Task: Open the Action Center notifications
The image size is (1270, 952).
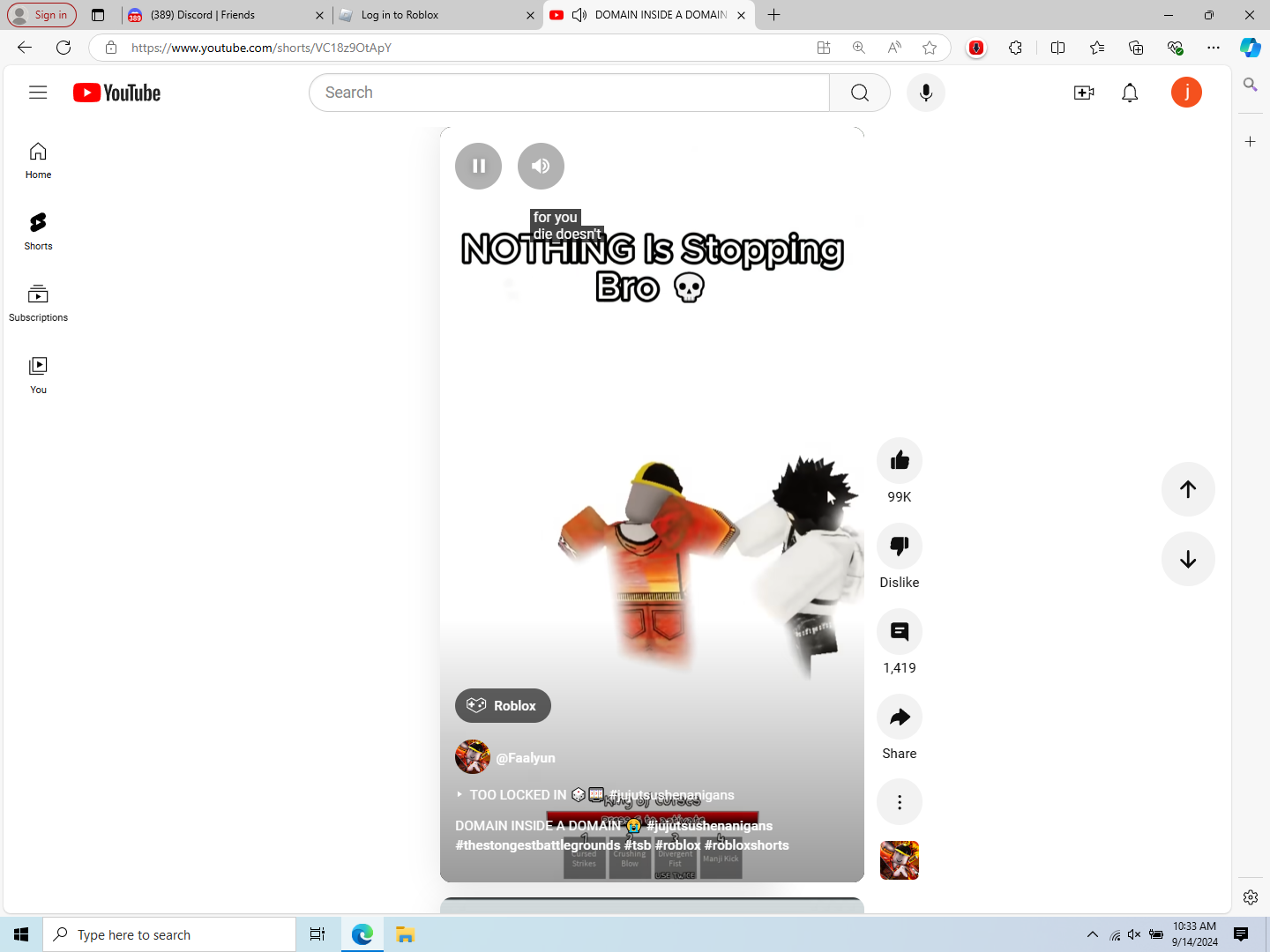Action: click(1241, 934)
